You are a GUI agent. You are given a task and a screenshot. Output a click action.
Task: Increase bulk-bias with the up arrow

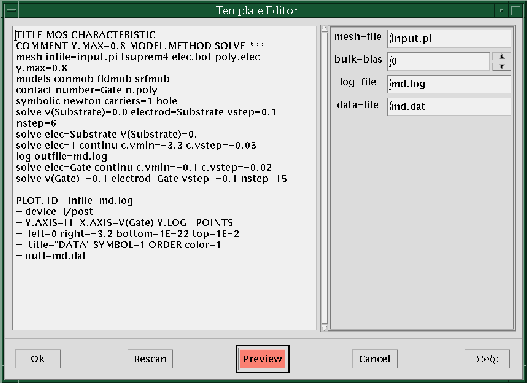501,56
